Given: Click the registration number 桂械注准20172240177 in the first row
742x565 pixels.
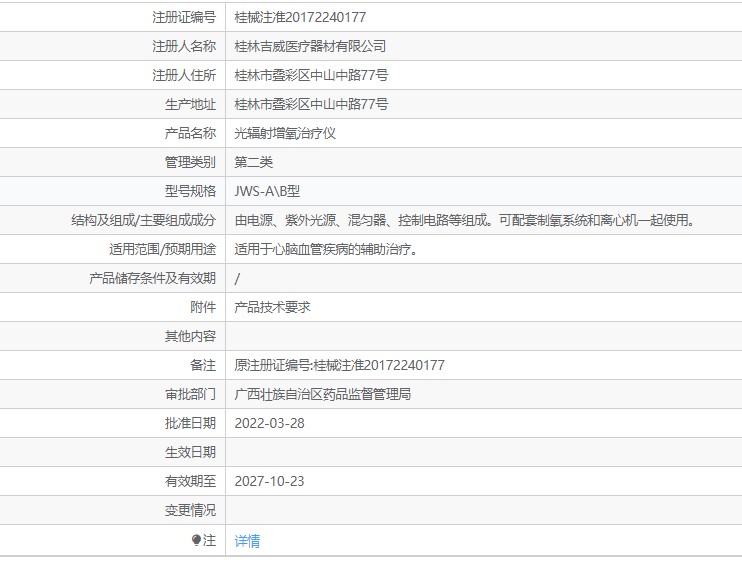Looking at the screenshot, I should pos(300,17).
